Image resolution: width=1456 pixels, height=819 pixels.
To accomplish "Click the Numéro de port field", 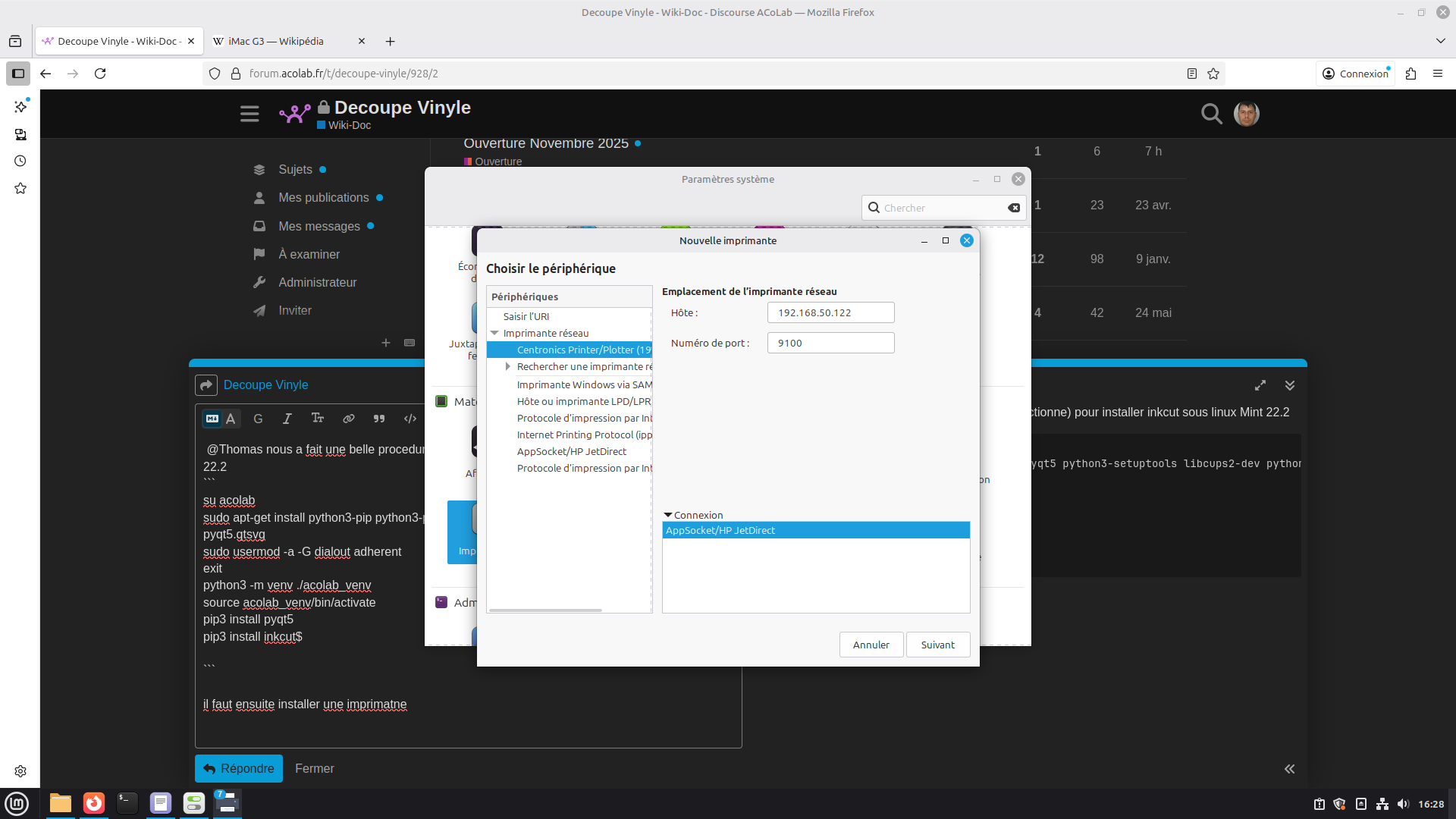I will (x=830, y=343).
